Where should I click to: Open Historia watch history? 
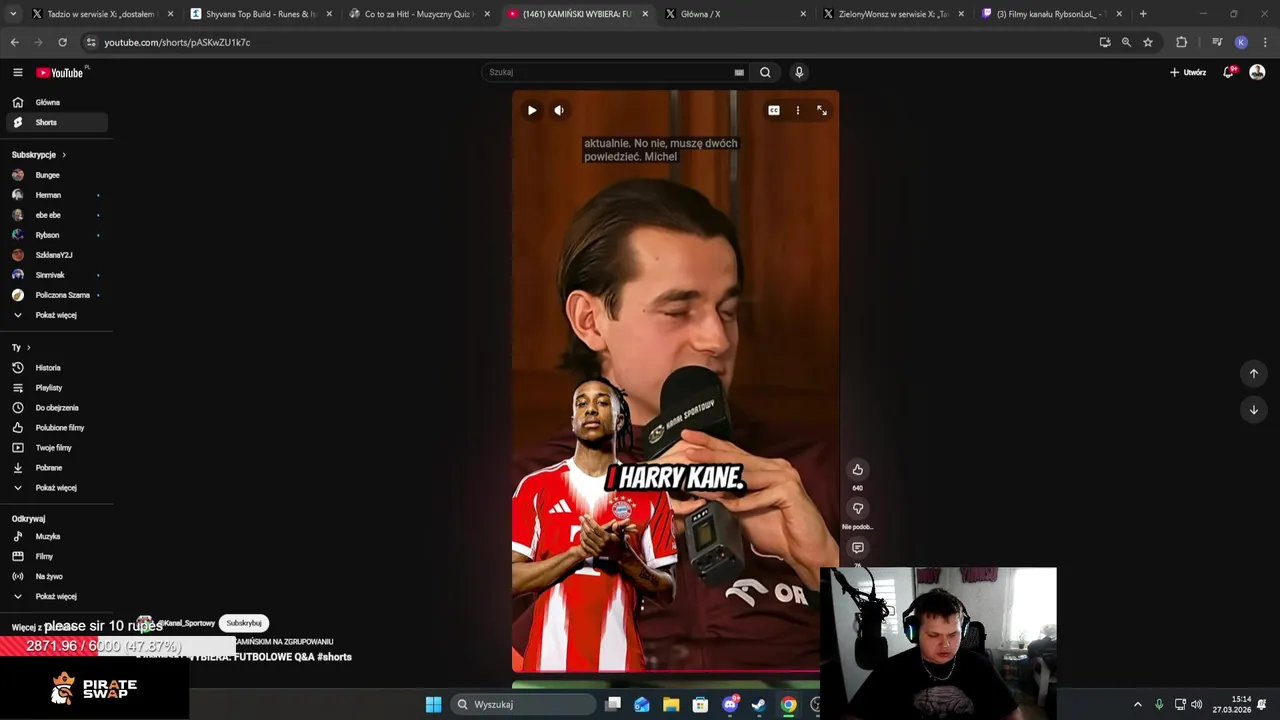pyautogui.click(x=56, y=368)
